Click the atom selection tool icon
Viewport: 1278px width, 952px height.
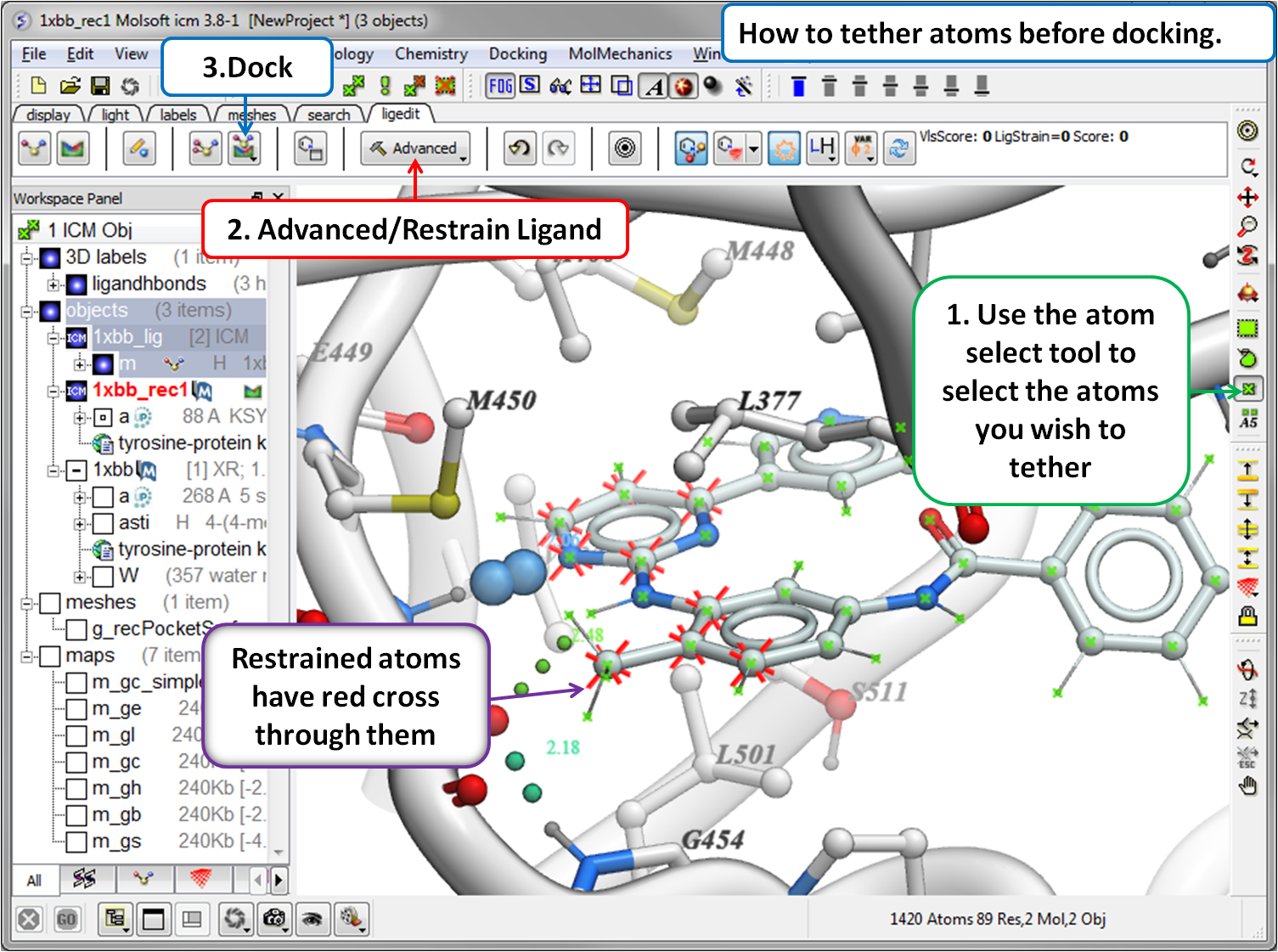1247,390
